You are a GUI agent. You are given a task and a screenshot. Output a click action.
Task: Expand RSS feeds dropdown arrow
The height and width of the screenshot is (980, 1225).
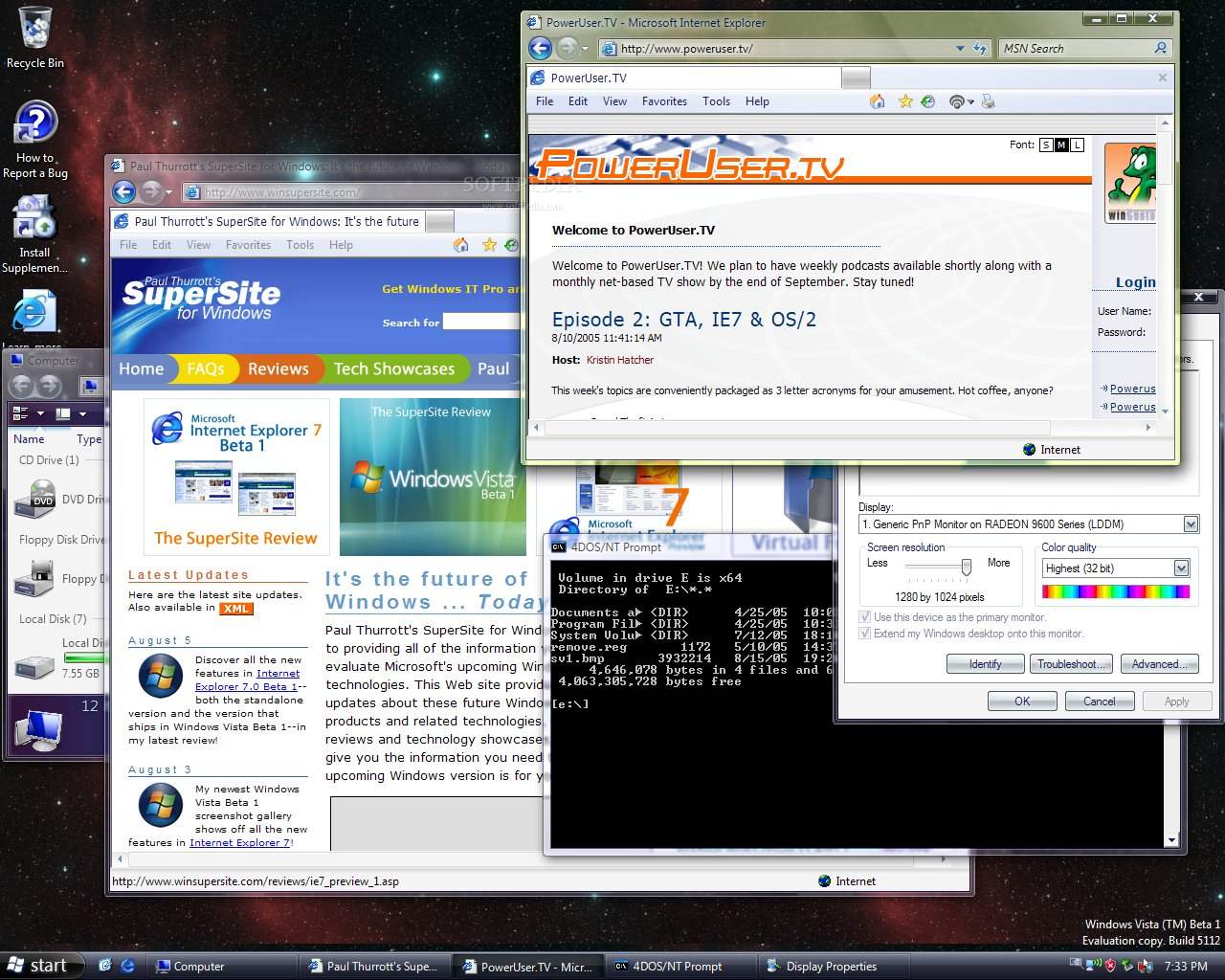[x=969, y=101]
